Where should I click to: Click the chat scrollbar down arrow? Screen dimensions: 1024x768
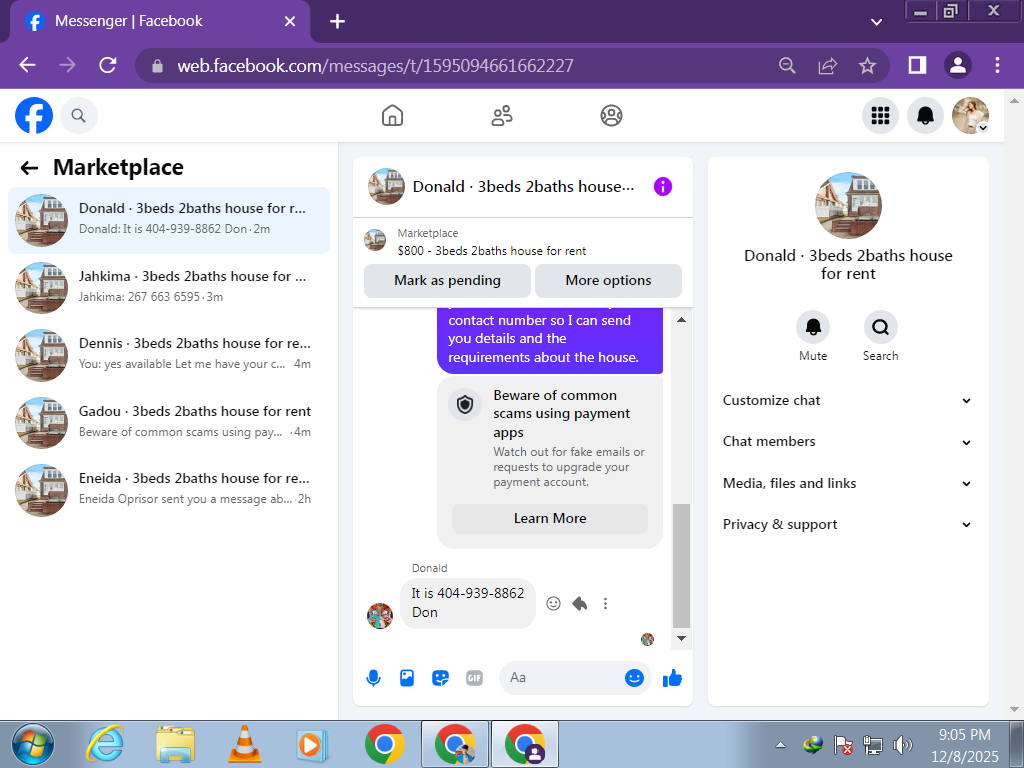point(681,638)
